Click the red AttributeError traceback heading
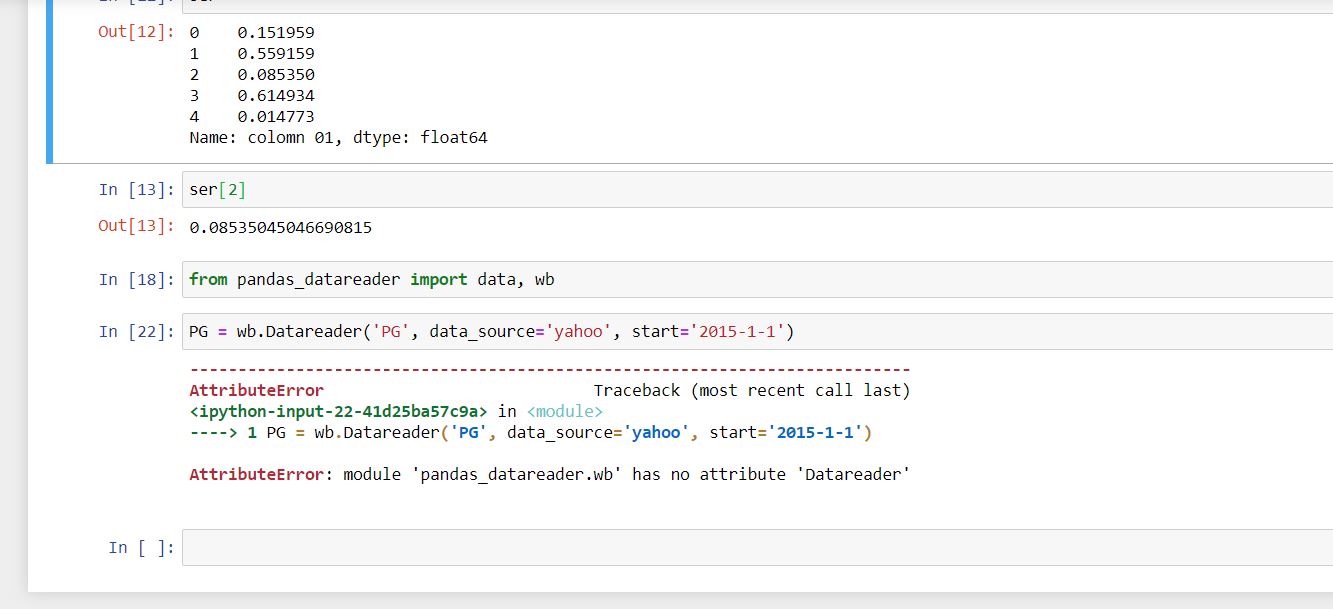 (256, 390)
